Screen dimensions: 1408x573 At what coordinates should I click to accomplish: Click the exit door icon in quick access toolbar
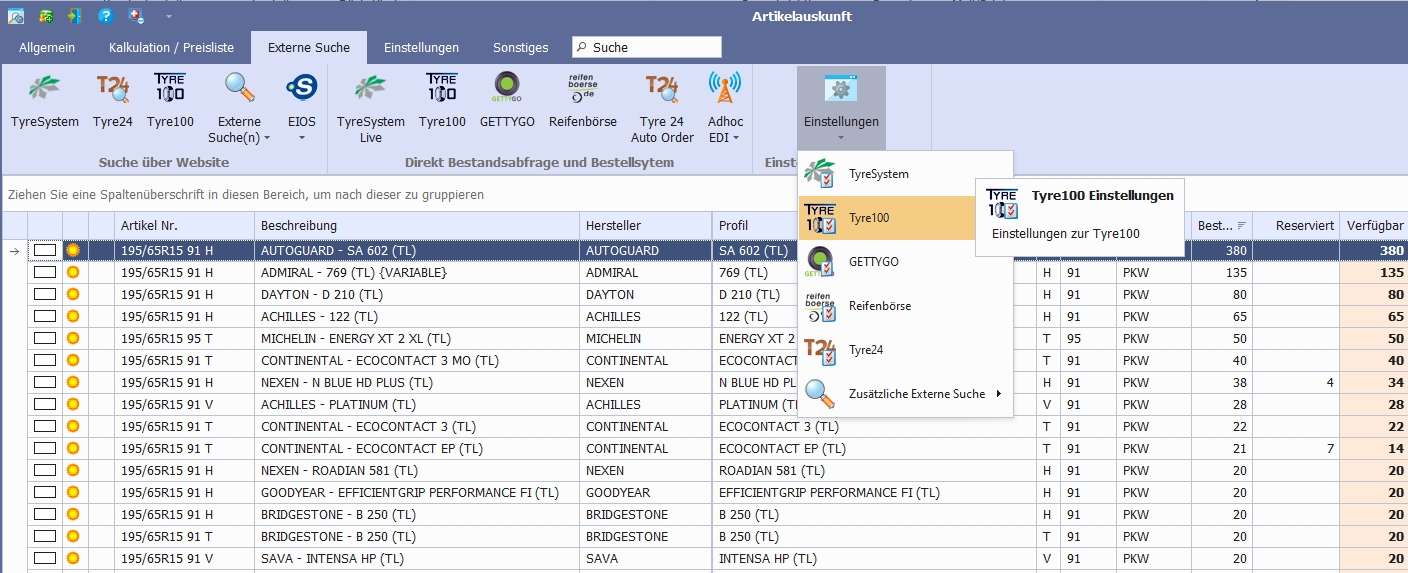click(75, 16)
